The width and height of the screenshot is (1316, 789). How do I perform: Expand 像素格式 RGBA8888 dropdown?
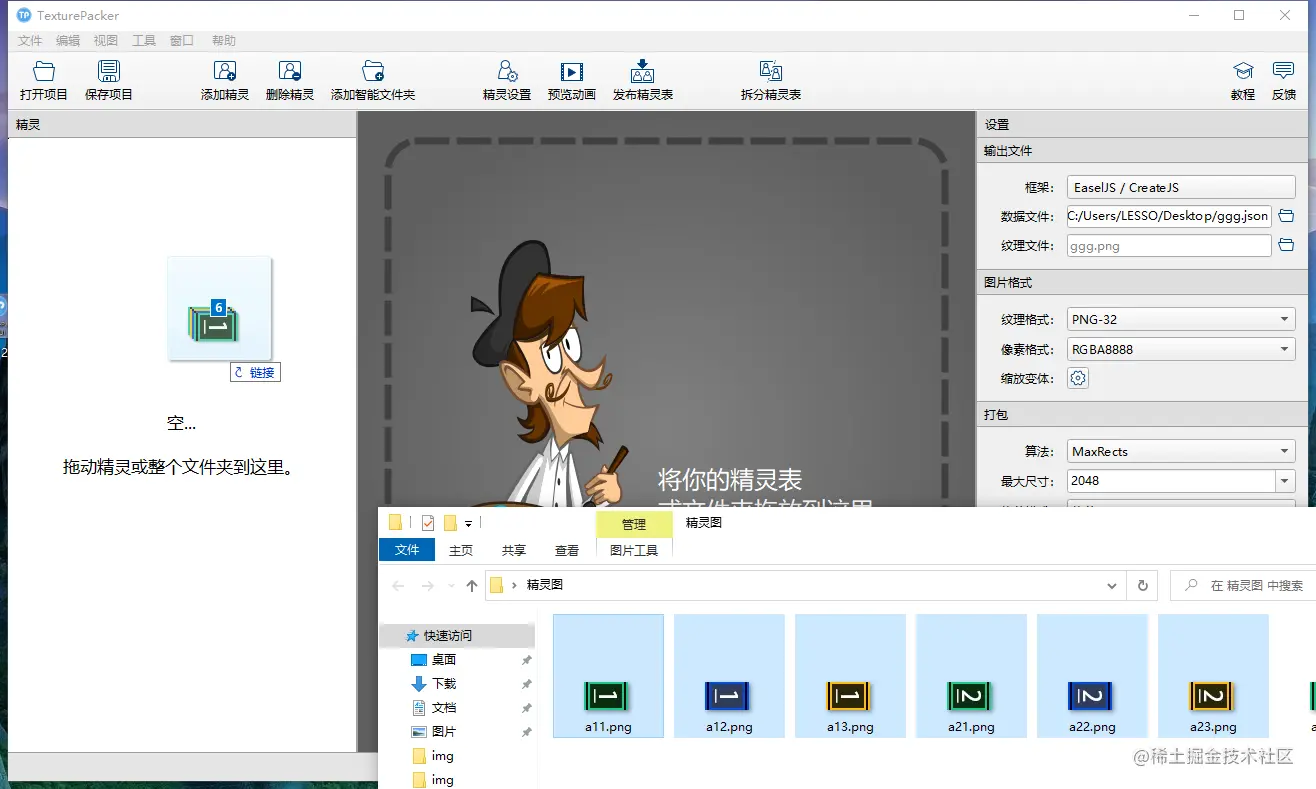[1181, 349]
